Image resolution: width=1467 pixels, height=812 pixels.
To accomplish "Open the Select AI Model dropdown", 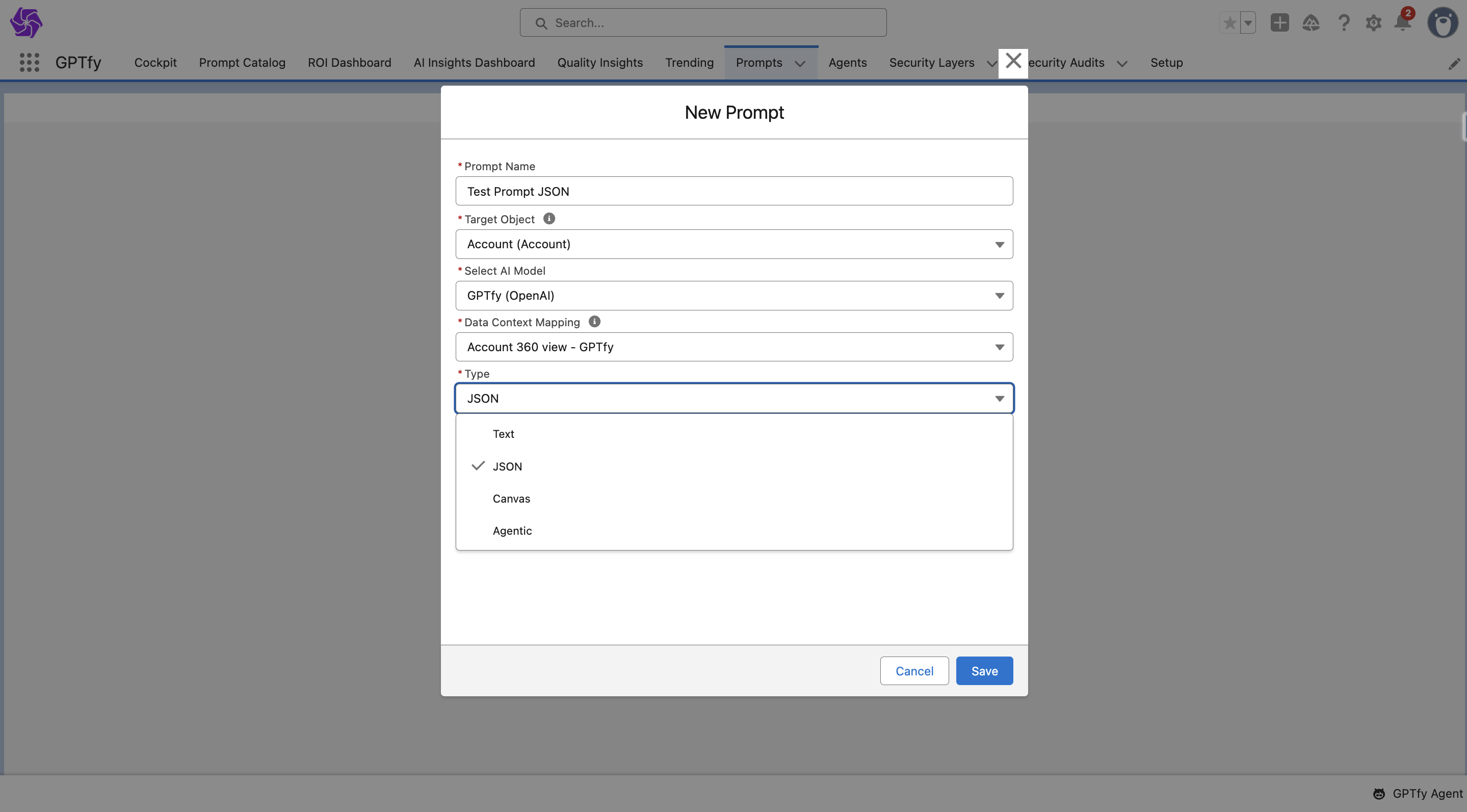I will pos(733,296).
